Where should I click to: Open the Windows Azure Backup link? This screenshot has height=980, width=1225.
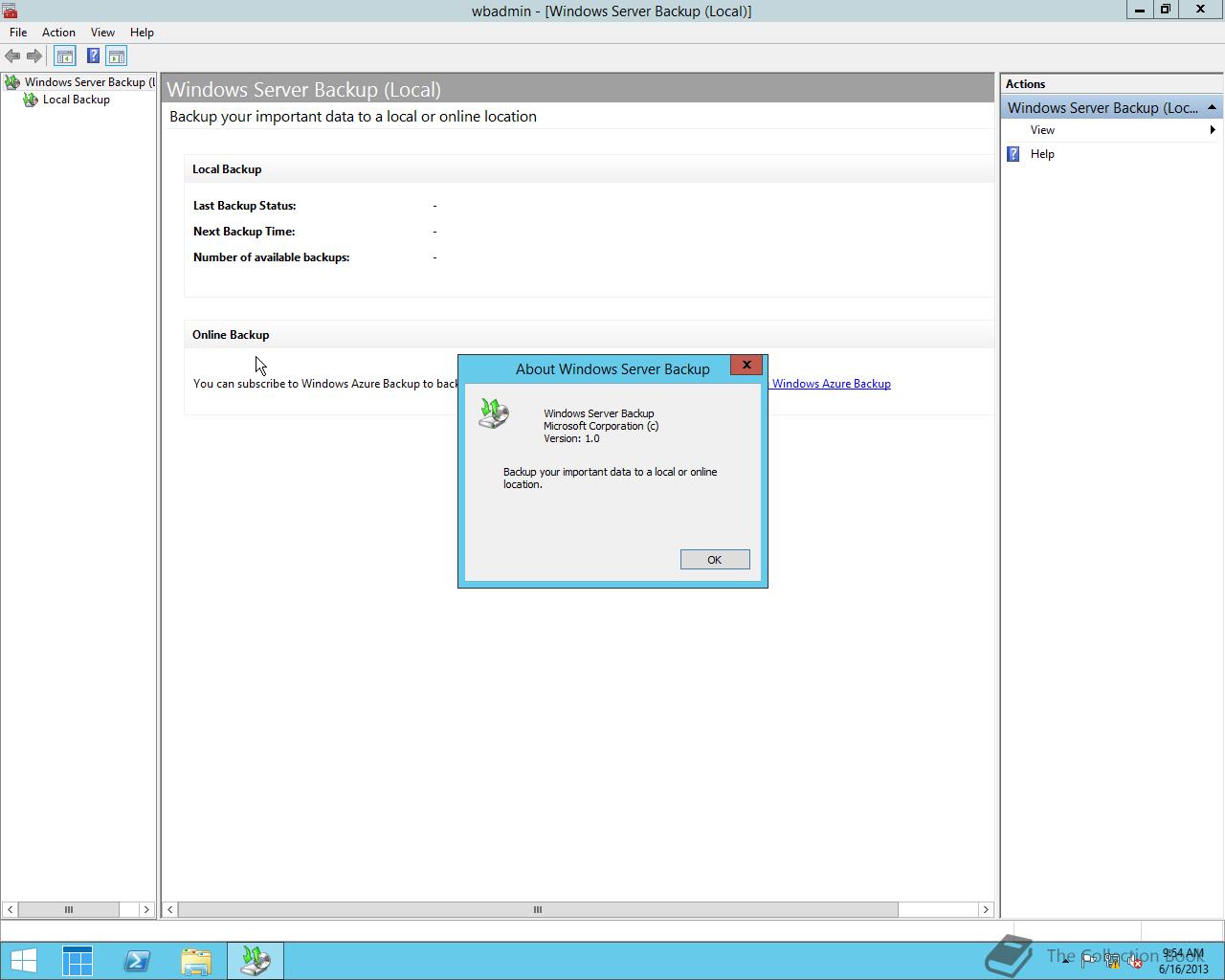coord(831,384)
